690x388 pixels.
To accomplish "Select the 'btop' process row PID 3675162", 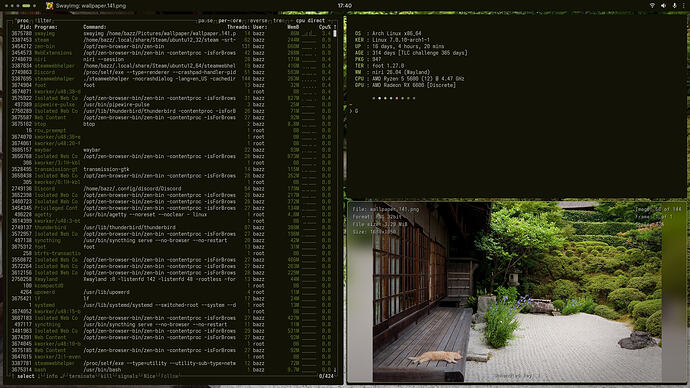I will (x=171, y=124).
